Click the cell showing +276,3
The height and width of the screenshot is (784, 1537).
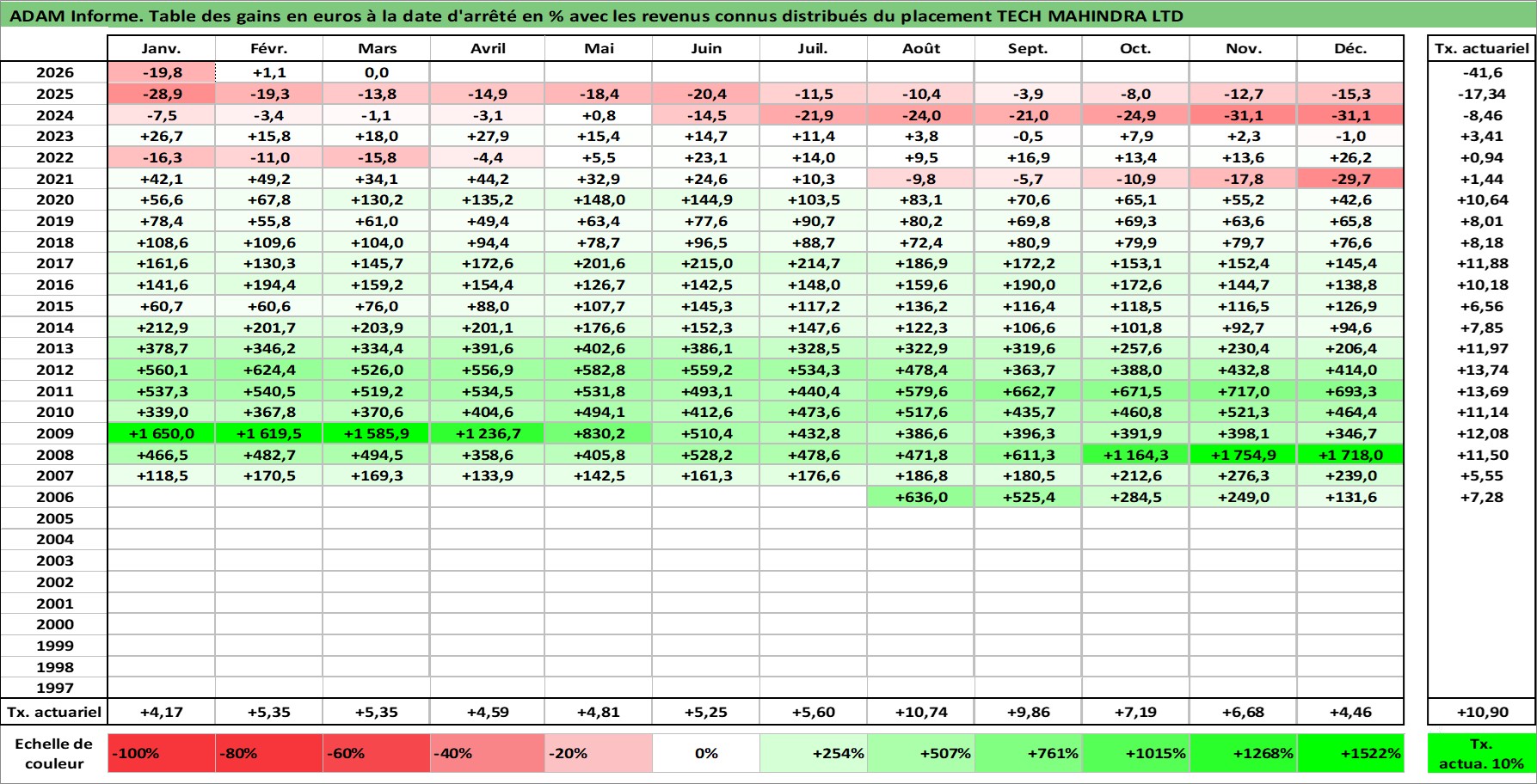point(1243,475)
